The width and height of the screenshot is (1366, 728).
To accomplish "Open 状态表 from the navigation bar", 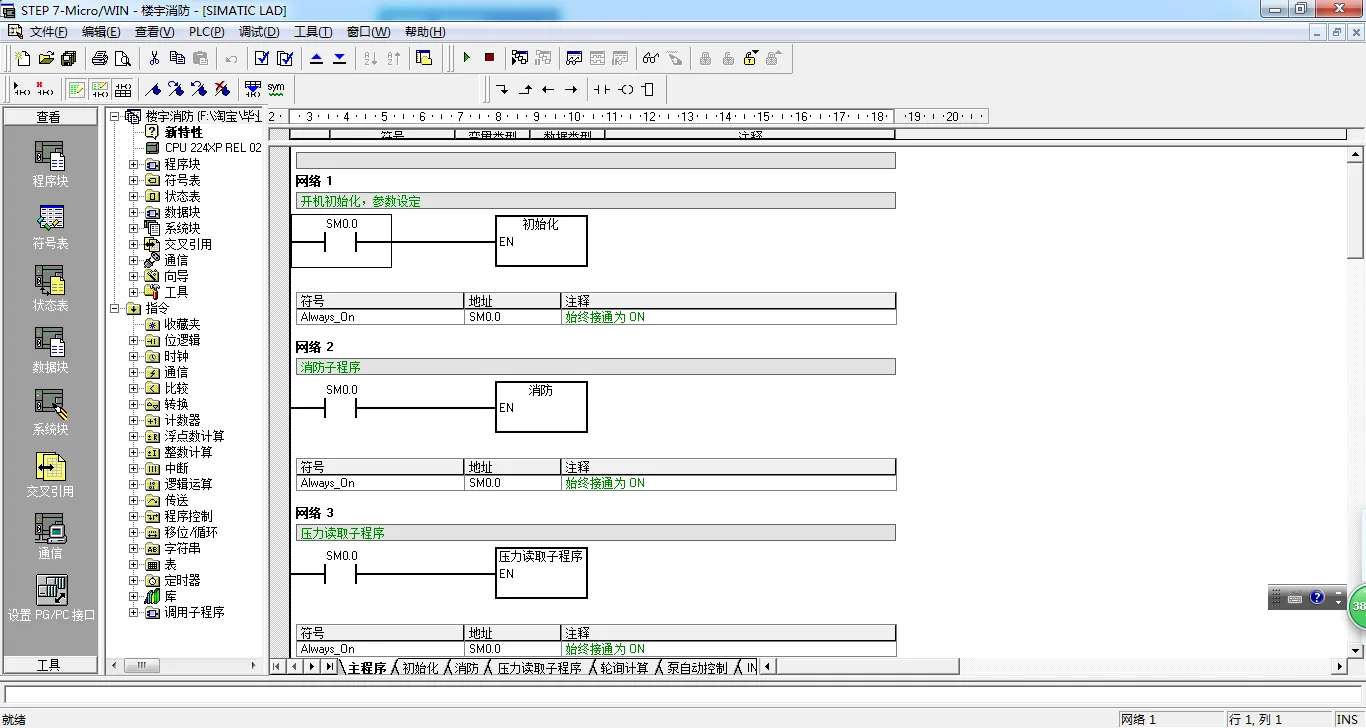I will [50, 291].
